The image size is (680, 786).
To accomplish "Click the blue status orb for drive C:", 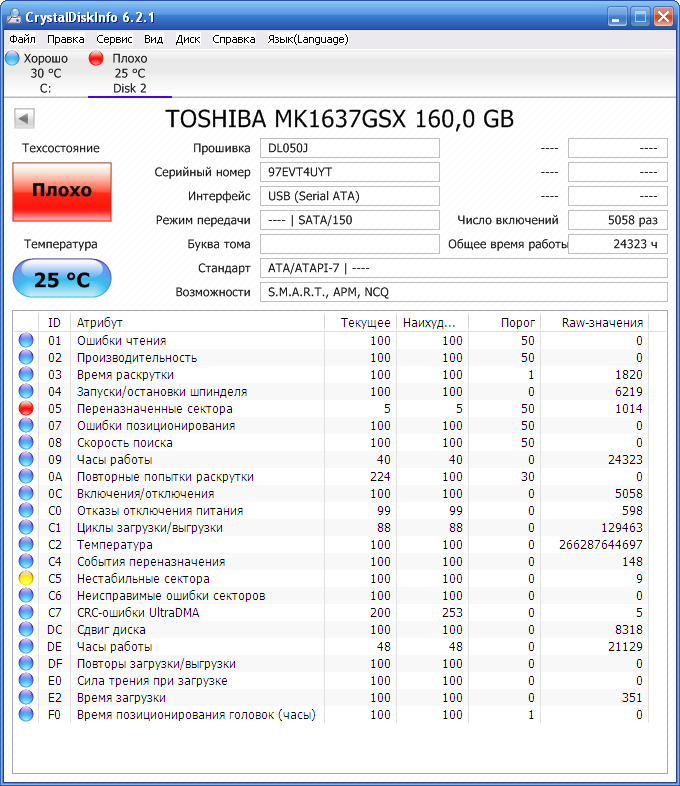I will point(13,58).
